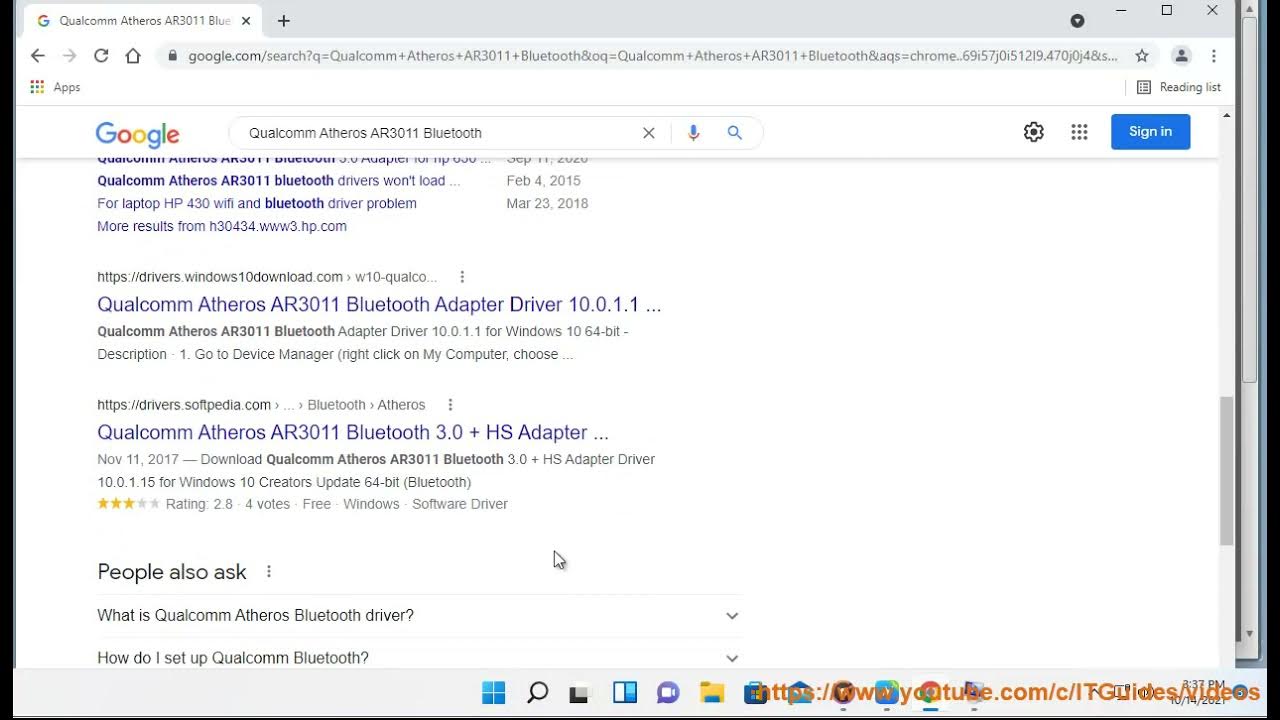The width and height of the screenshot is (1280, 720).
Task: Open the browser home page
Action: tap(133, 56)
